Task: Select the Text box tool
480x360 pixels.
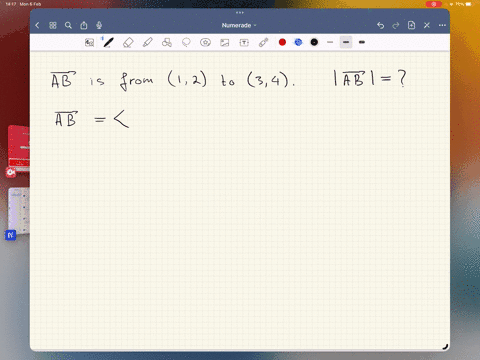Action: [244, 42]
